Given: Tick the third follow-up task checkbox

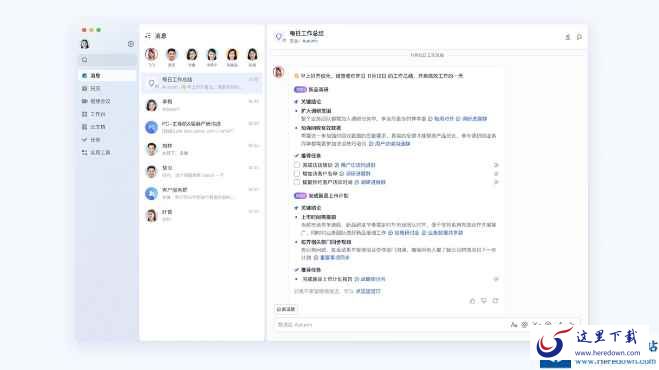Looking at the screenshot, I should pyautogui.click(x=297, y=182).
